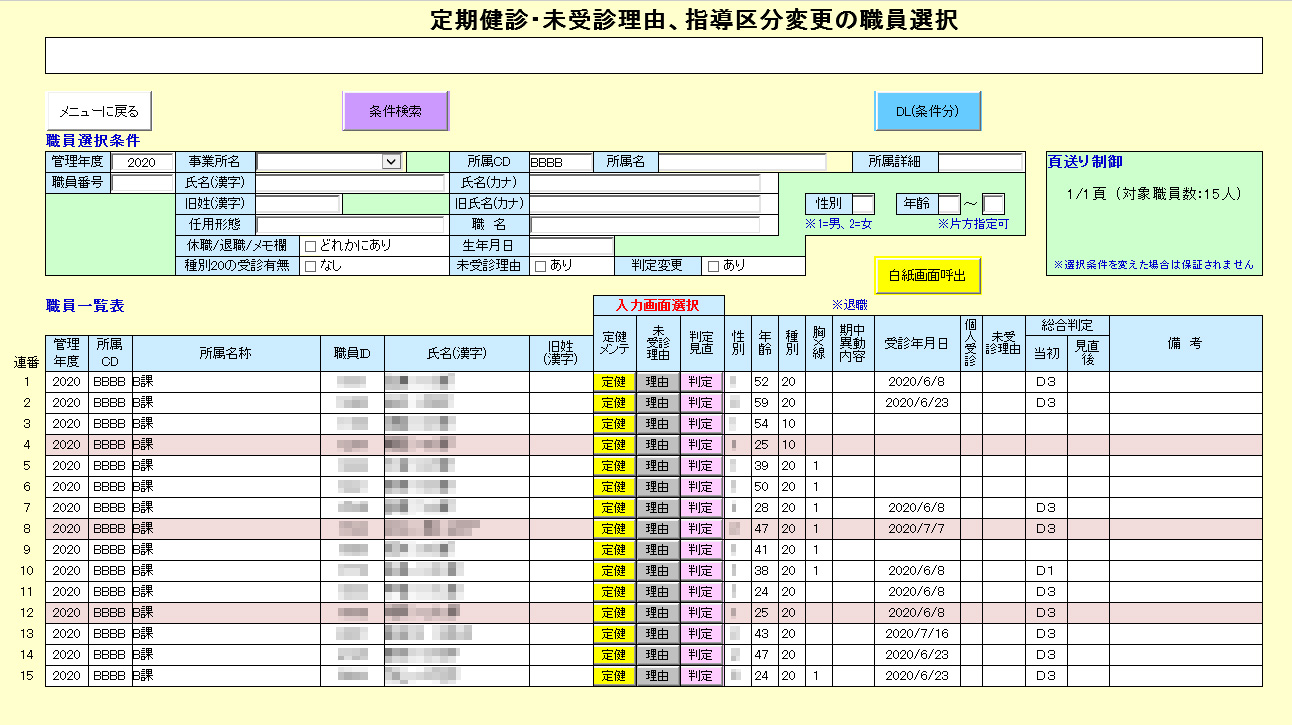The height and width of the screenshot is (725, 1292).
Task: Run the 条件検索 search button
Action: 395,111
